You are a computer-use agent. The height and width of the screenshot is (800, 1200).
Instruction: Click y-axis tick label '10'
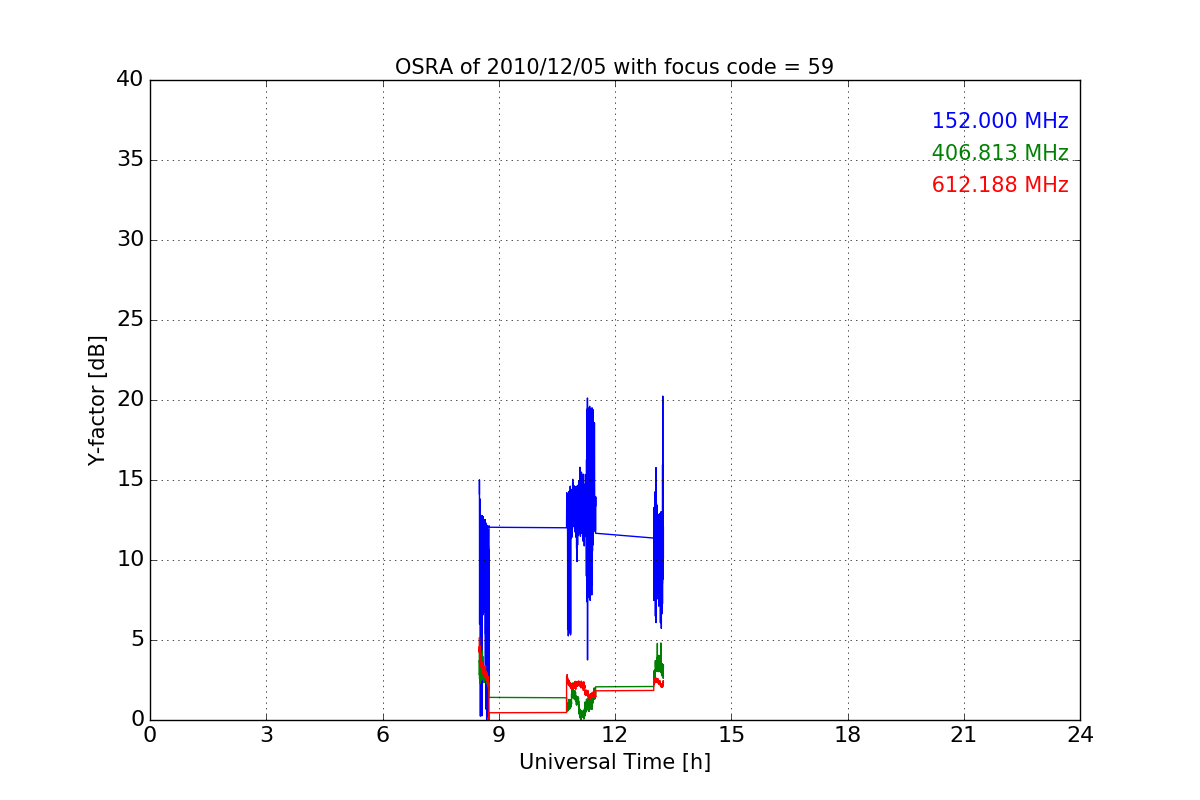(130, 560)
